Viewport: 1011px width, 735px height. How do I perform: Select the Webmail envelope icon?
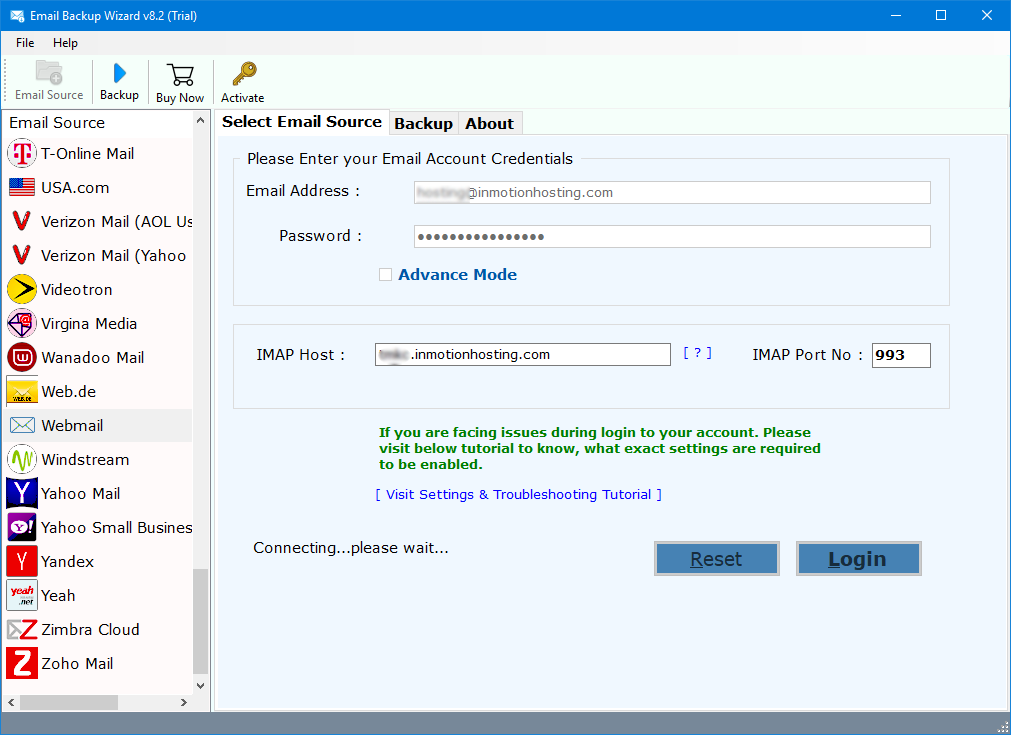click(23, 426)
